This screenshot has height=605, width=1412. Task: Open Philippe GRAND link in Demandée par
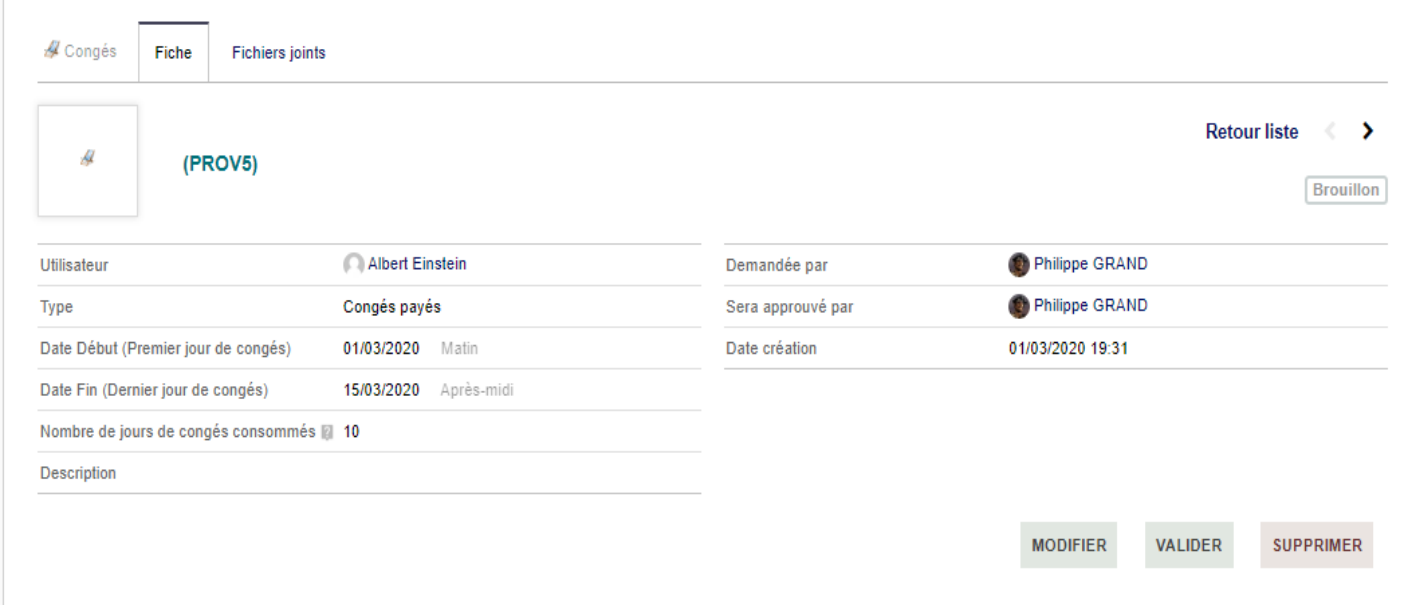click(1090, 264)
